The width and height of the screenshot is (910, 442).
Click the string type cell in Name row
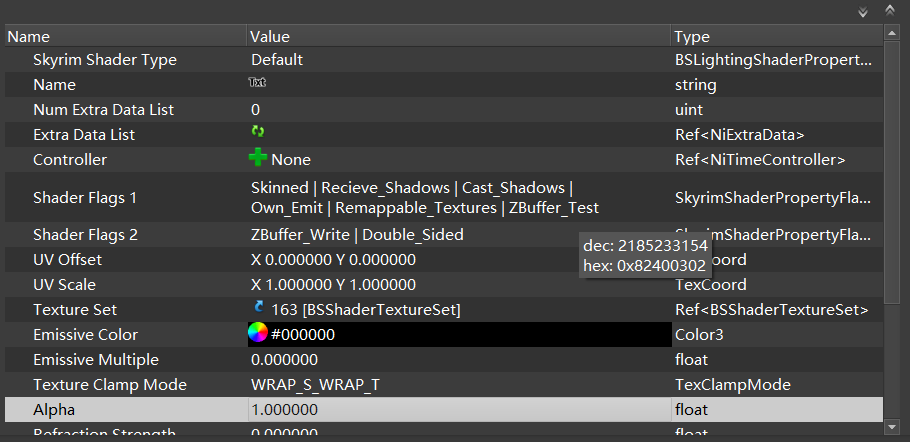(x=695, y=85)
